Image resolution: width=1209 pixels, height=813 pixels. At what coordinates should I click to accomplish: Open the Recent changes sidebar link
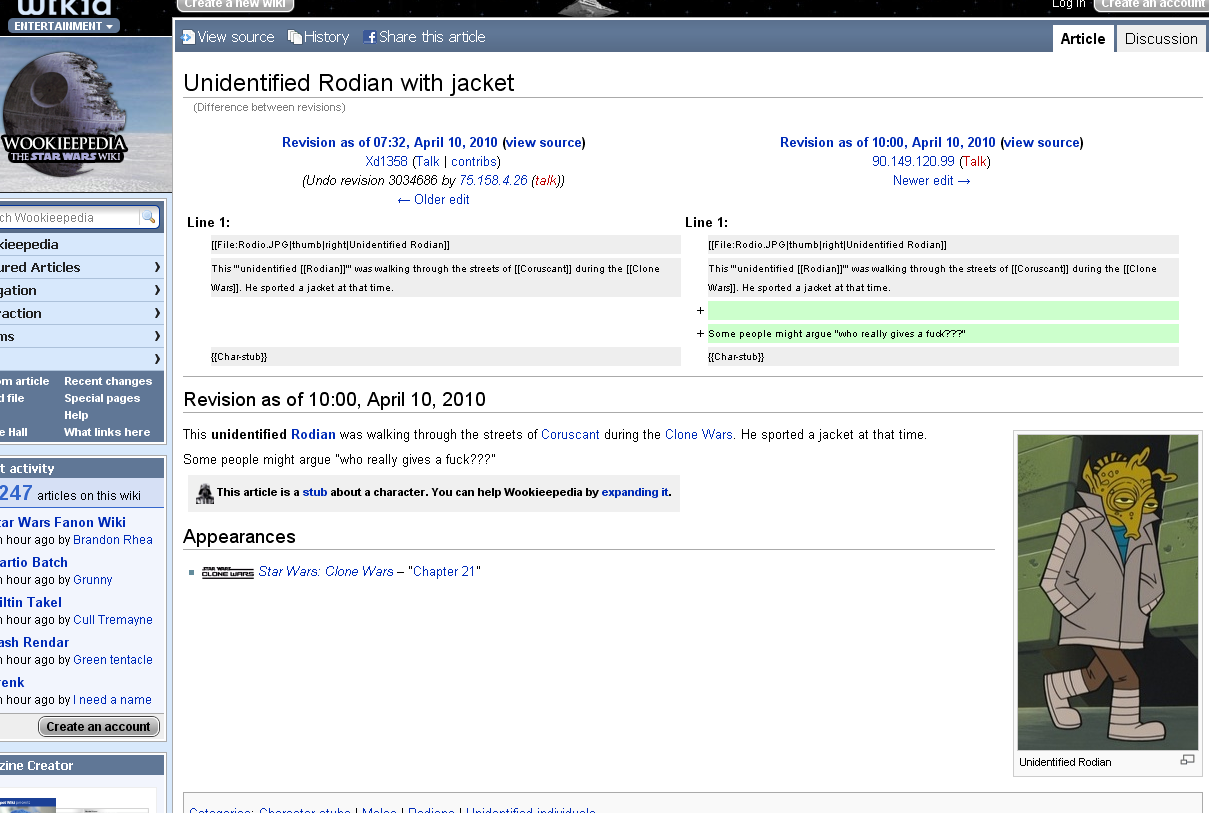click(108, 381)
